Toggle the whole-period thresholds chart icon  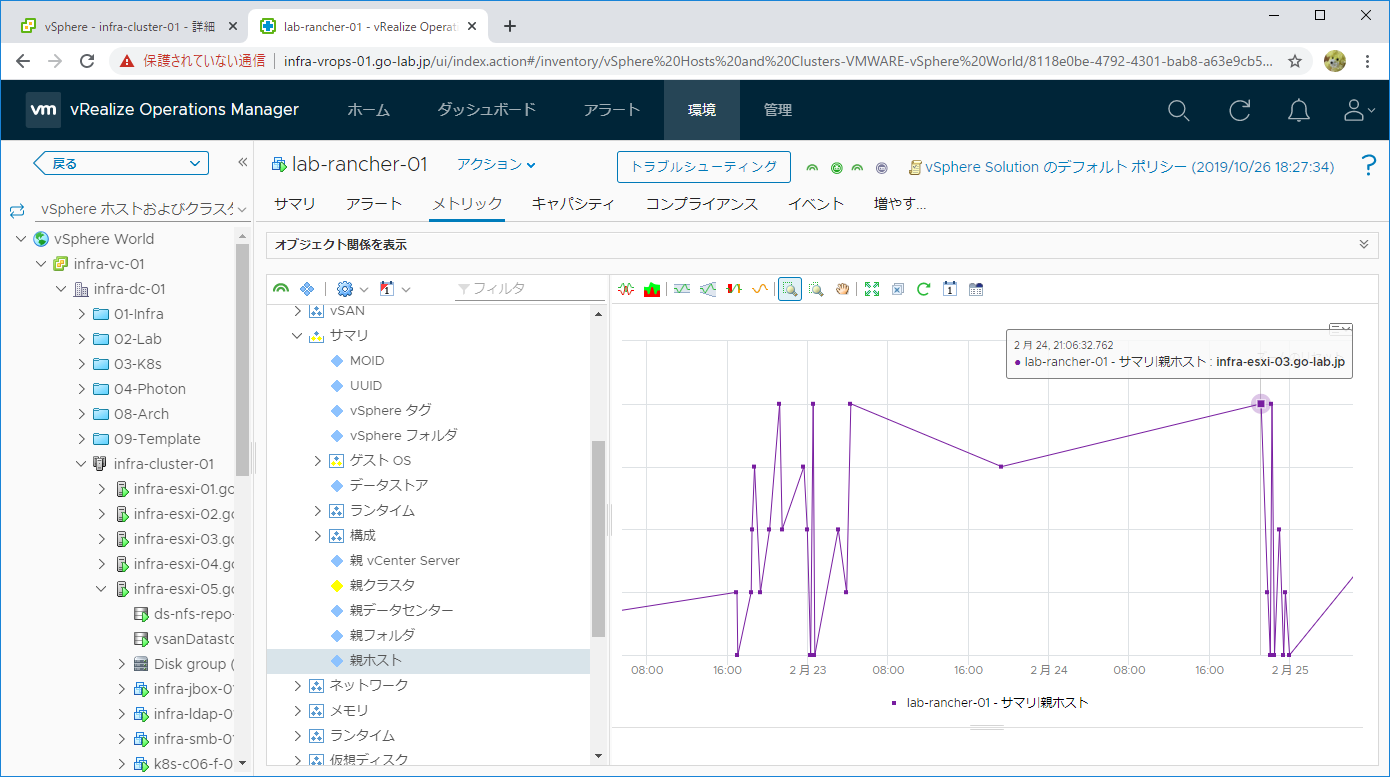[708, 289]
